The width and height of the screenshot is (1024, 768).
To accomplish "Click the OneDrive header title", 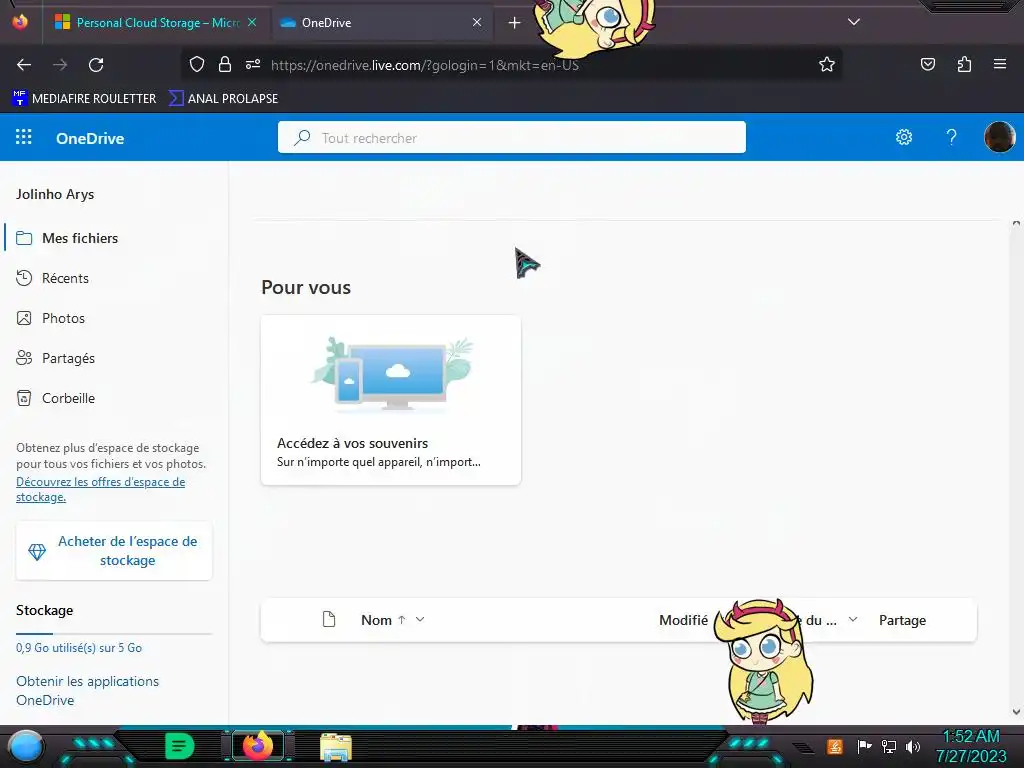I will coord(90,138).
